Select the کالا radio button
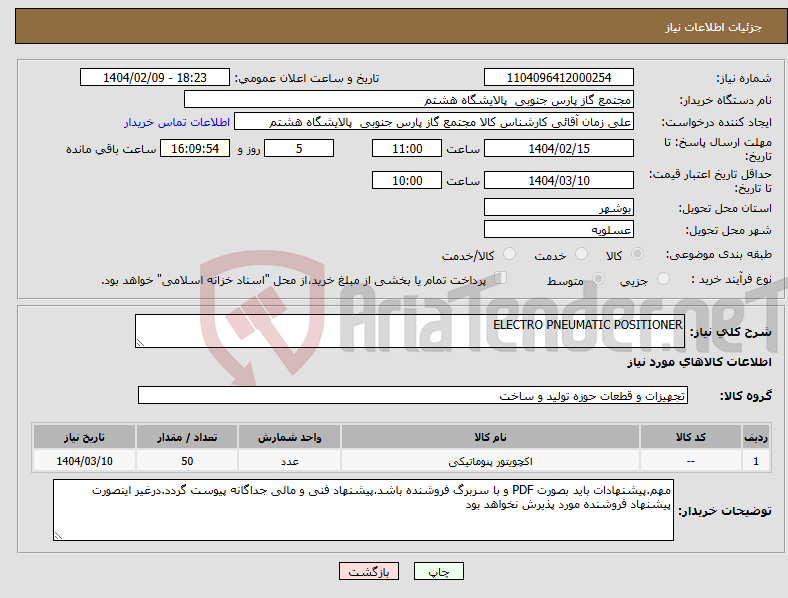This screenshot has width=788, height=598. point(637,254)
